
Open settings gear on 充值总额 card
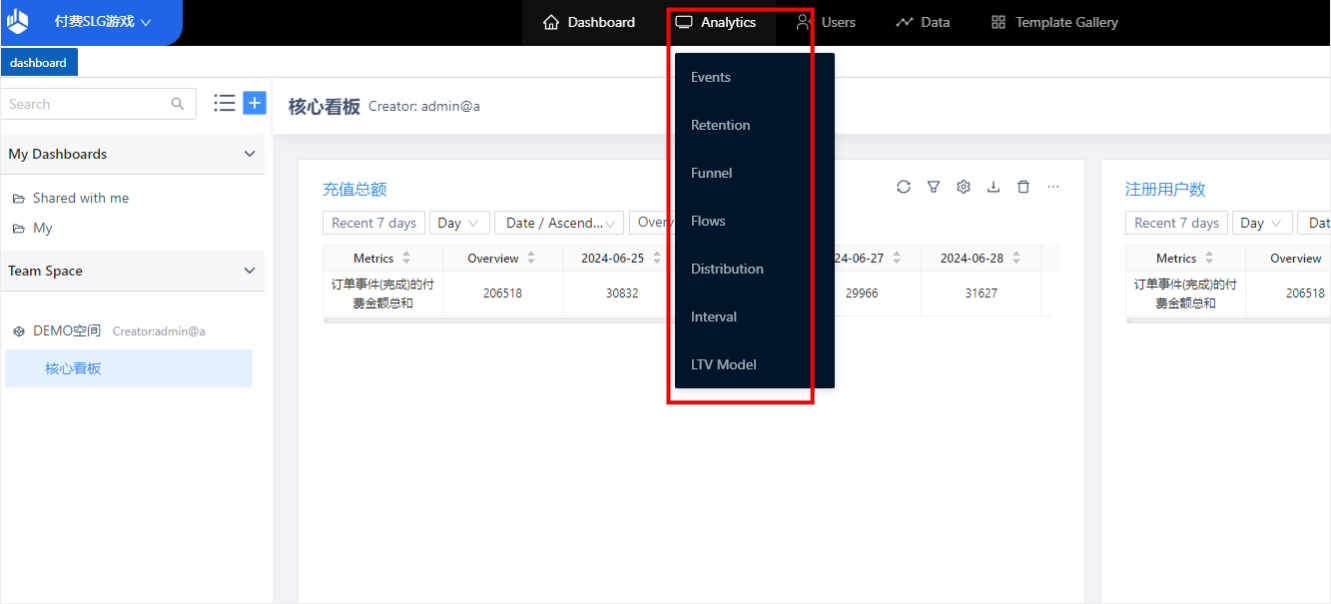[963, 187]
